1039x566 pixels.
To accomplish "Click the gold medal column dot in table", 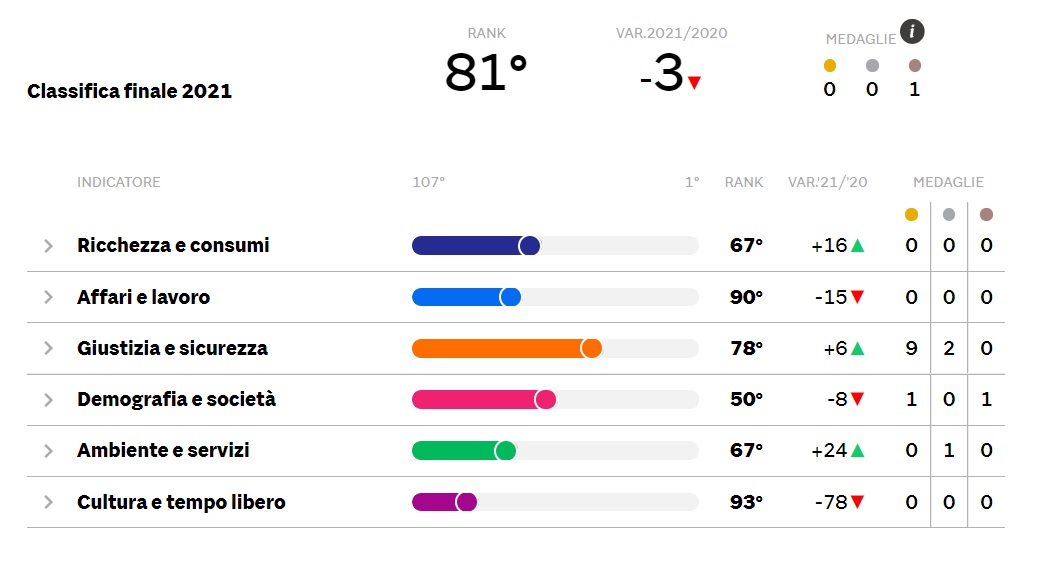I will point(911,214).
